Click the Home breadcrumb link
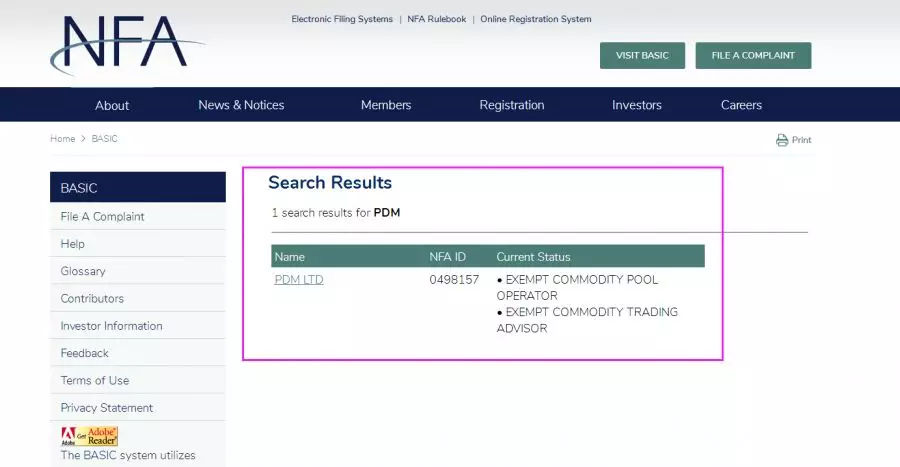This screenshot has width=900, height=467. click(x=63, y=139)
